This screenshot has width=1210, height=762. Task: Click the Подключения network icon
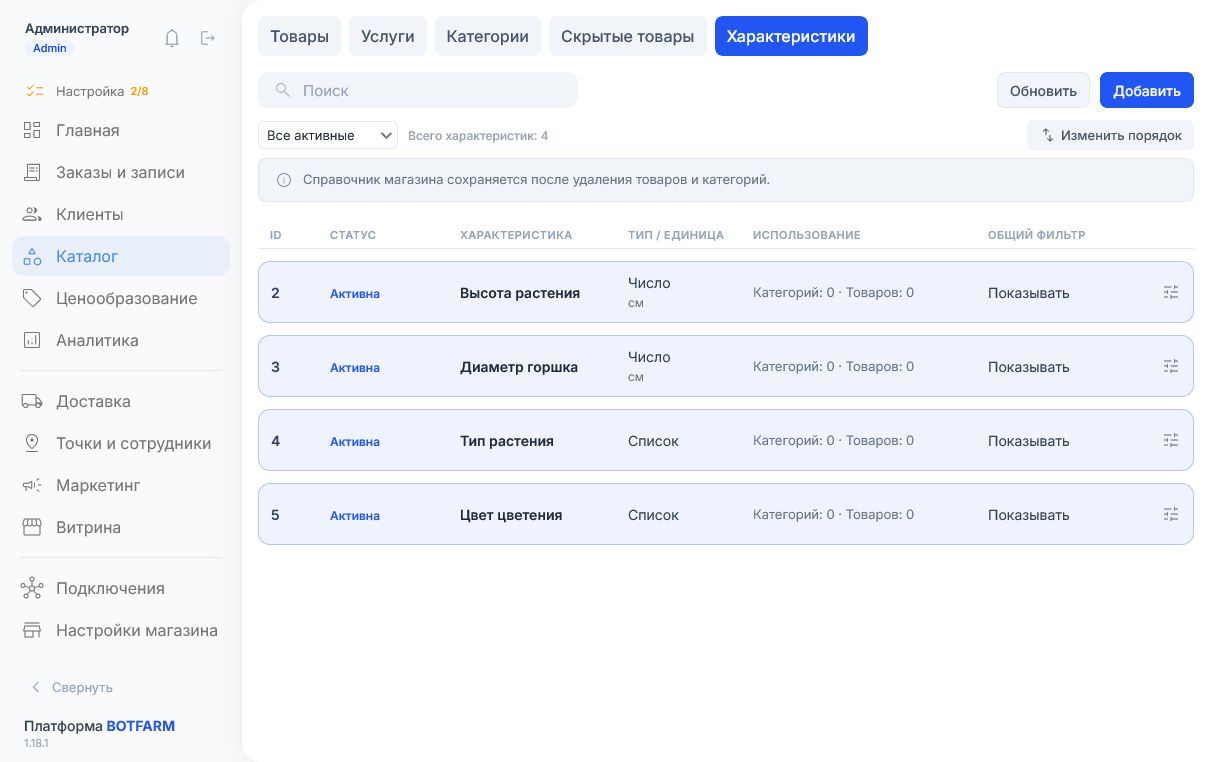click(x=32, y=588)
